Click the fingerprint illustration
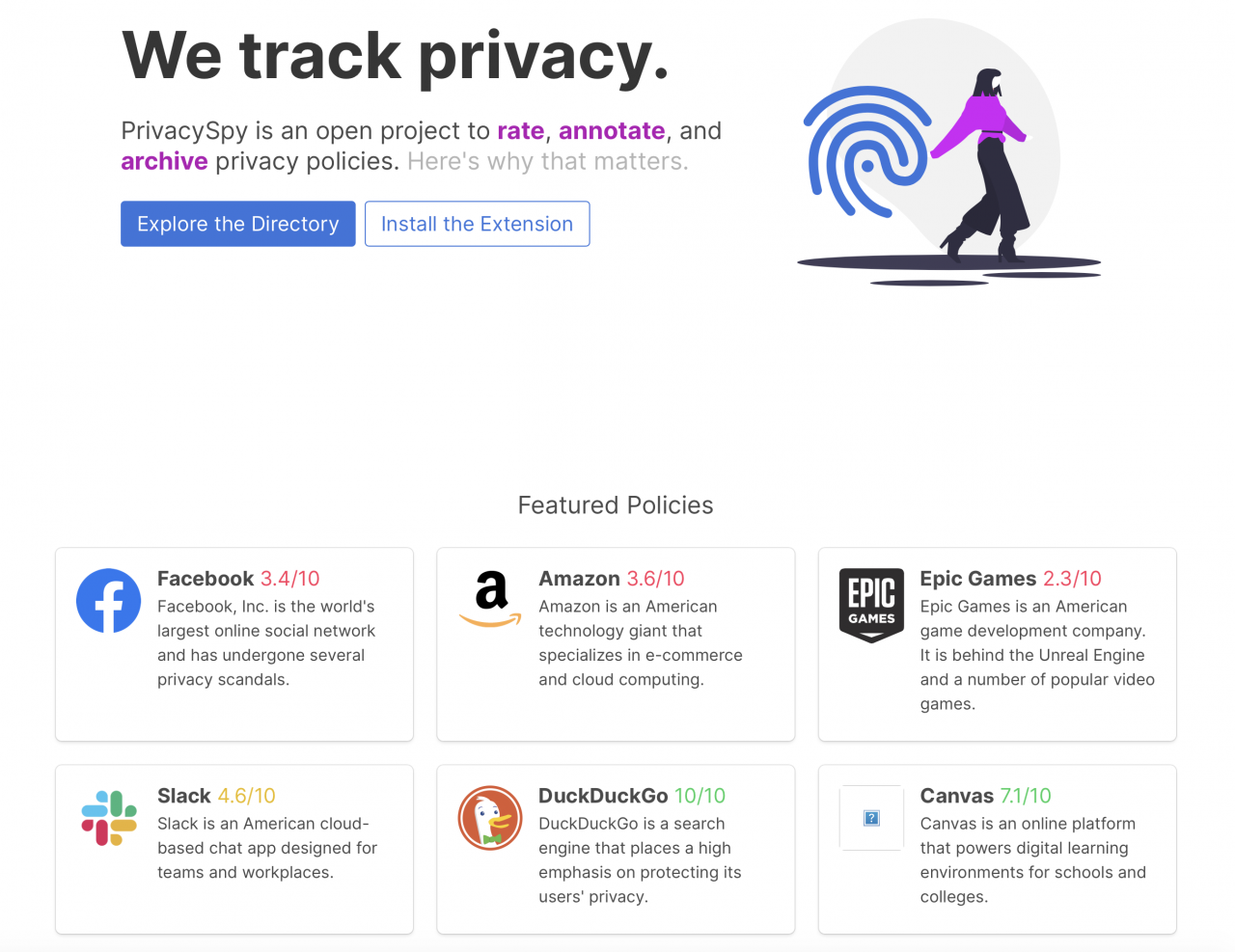This screenshot has width=1235, height=952. point(864,150)
